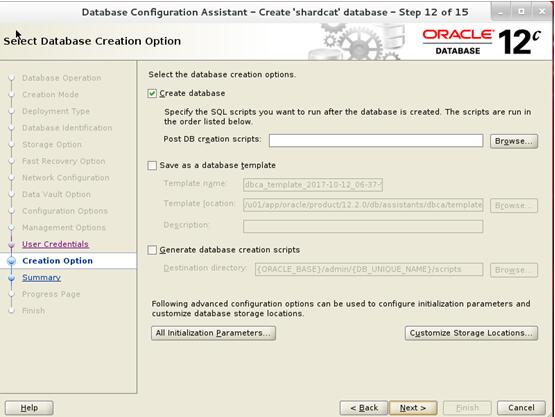
Task: Click the Summary step bullet icon
Action: pos(11,278)
